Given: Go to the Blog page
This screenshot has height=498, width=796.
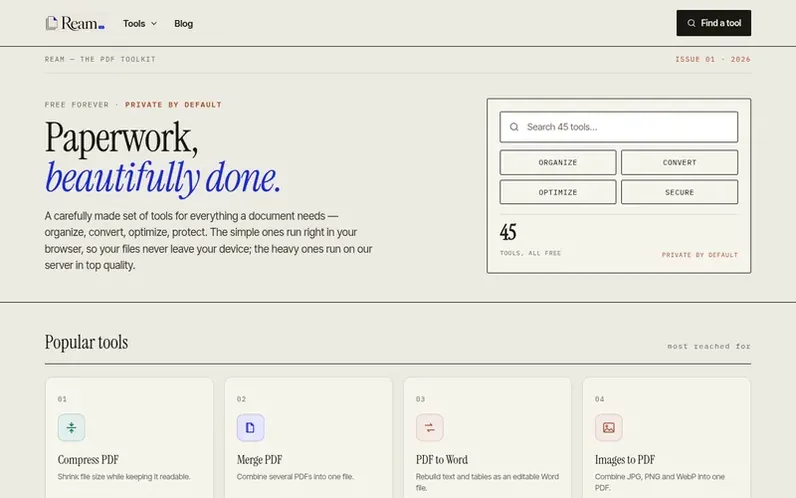Looking at the screenshot, I should coord(183,23).
